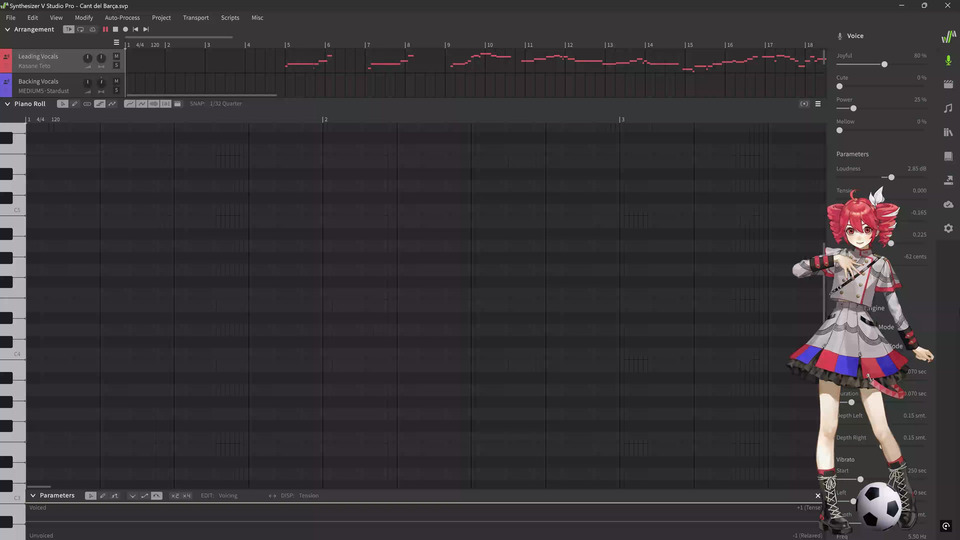This screenshot has height=540, width=960.
Task: Solo the Leading Vocals track
Action: tap(116, 66)
